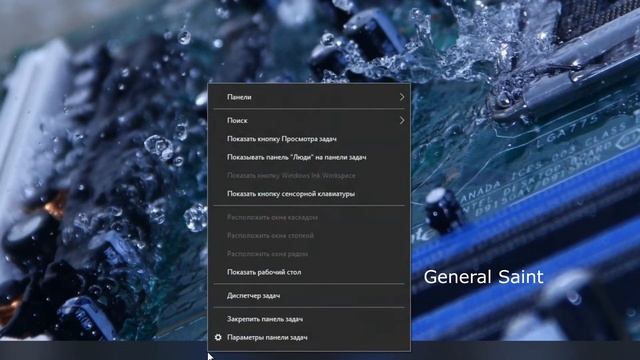
Task: Open the Панели submenu entry
Action: [x=309, y=97]
